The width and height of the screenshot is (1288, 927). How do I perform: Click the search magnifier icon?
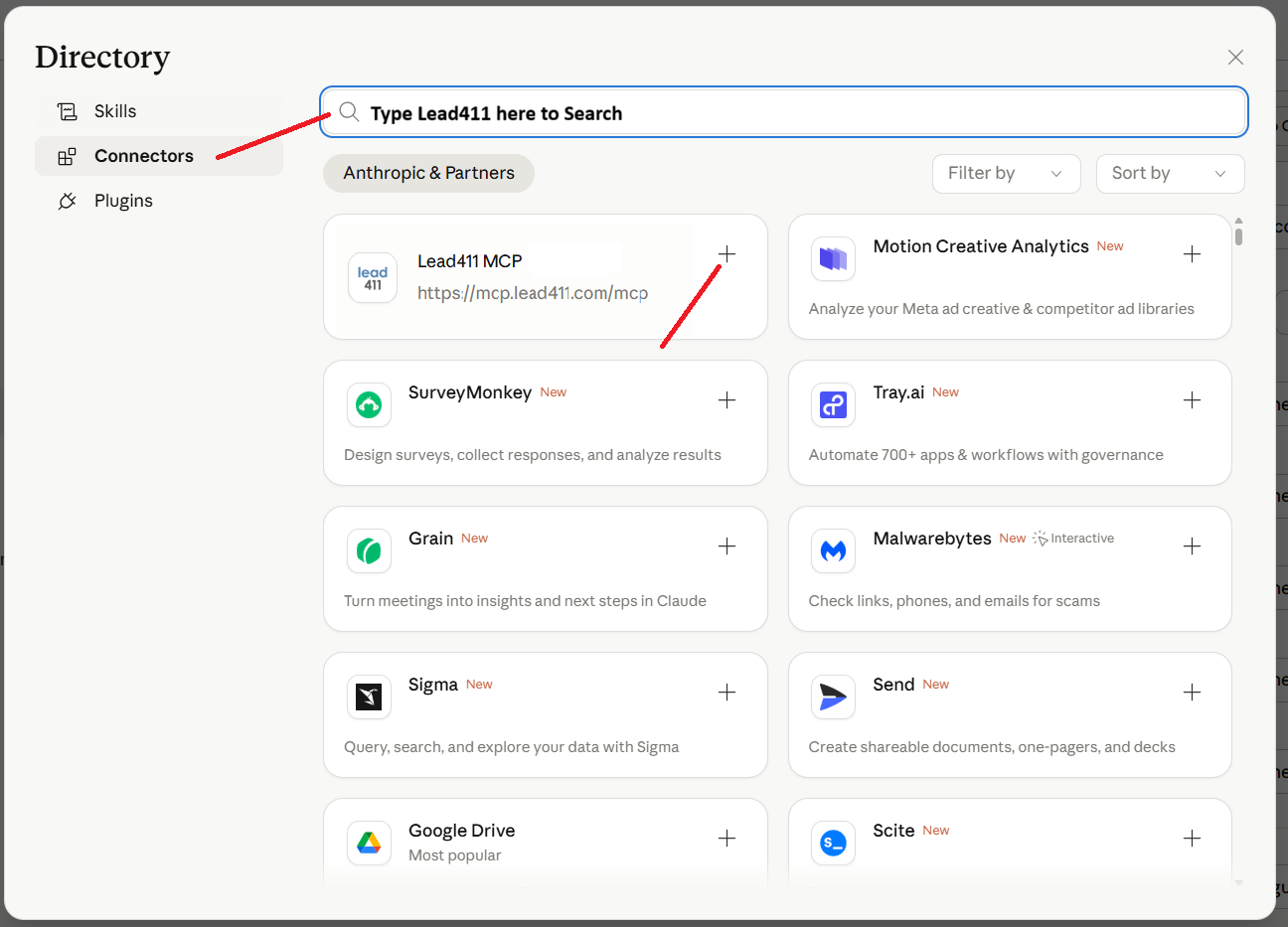[x=349, y=112]
